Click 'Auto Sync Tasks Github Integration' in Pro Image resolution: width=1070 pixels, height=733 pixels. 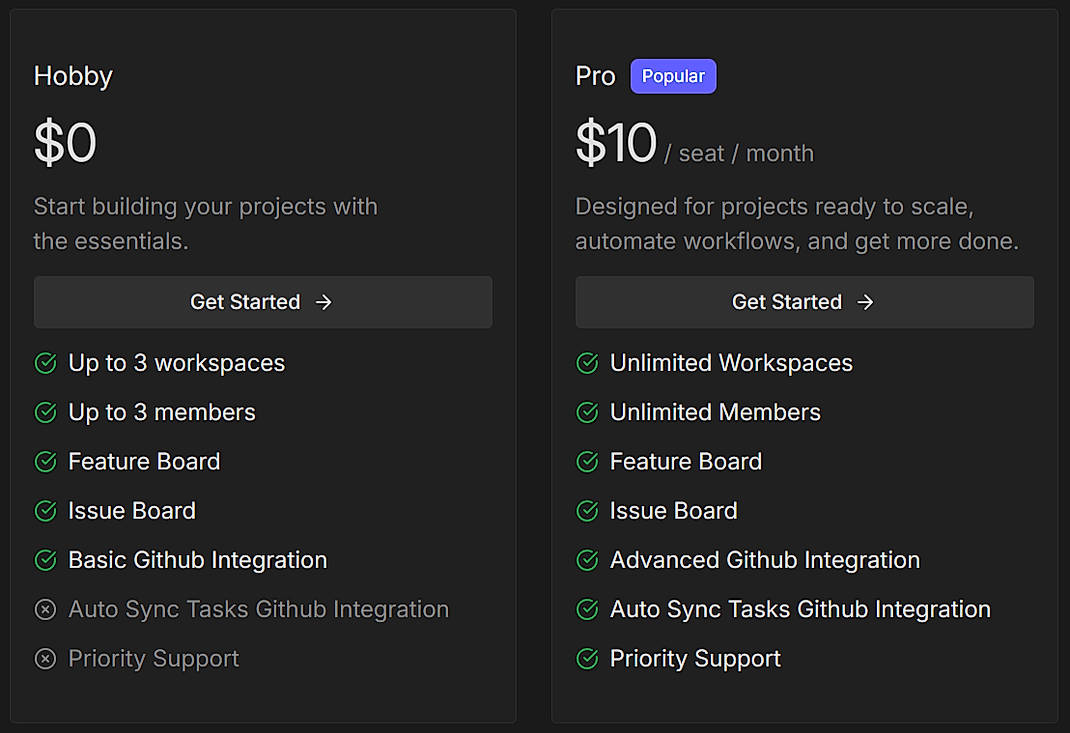801,609
